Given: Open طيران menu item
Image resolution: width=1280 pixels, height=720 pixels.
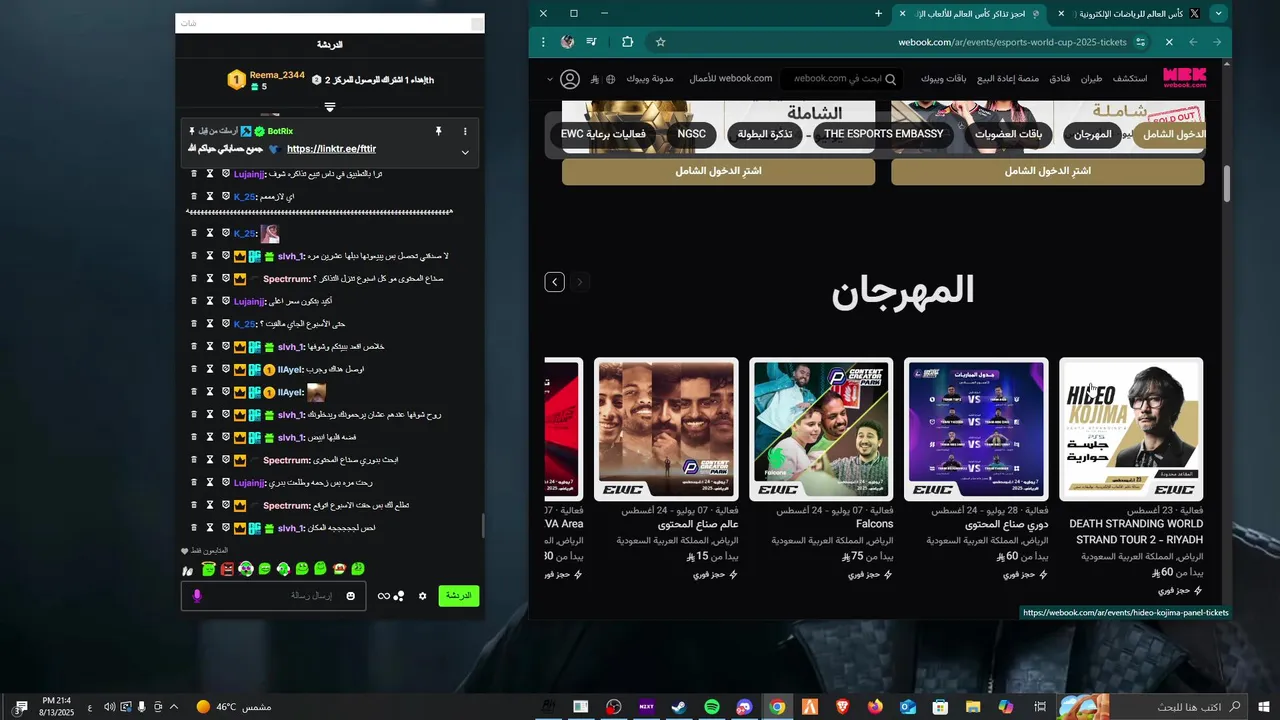Looking at the screenshot, I should (1091, 78).
